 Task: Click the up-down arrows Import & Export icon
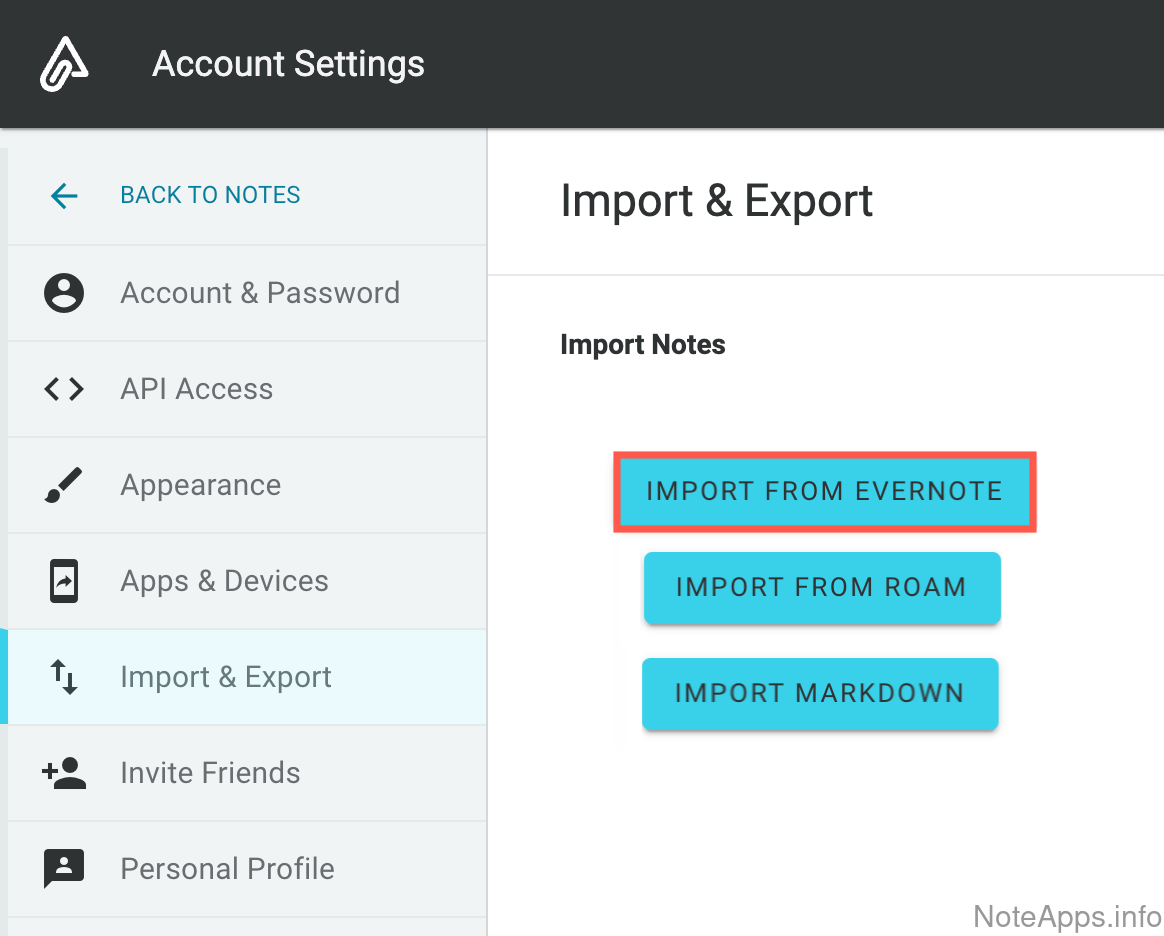64,677
